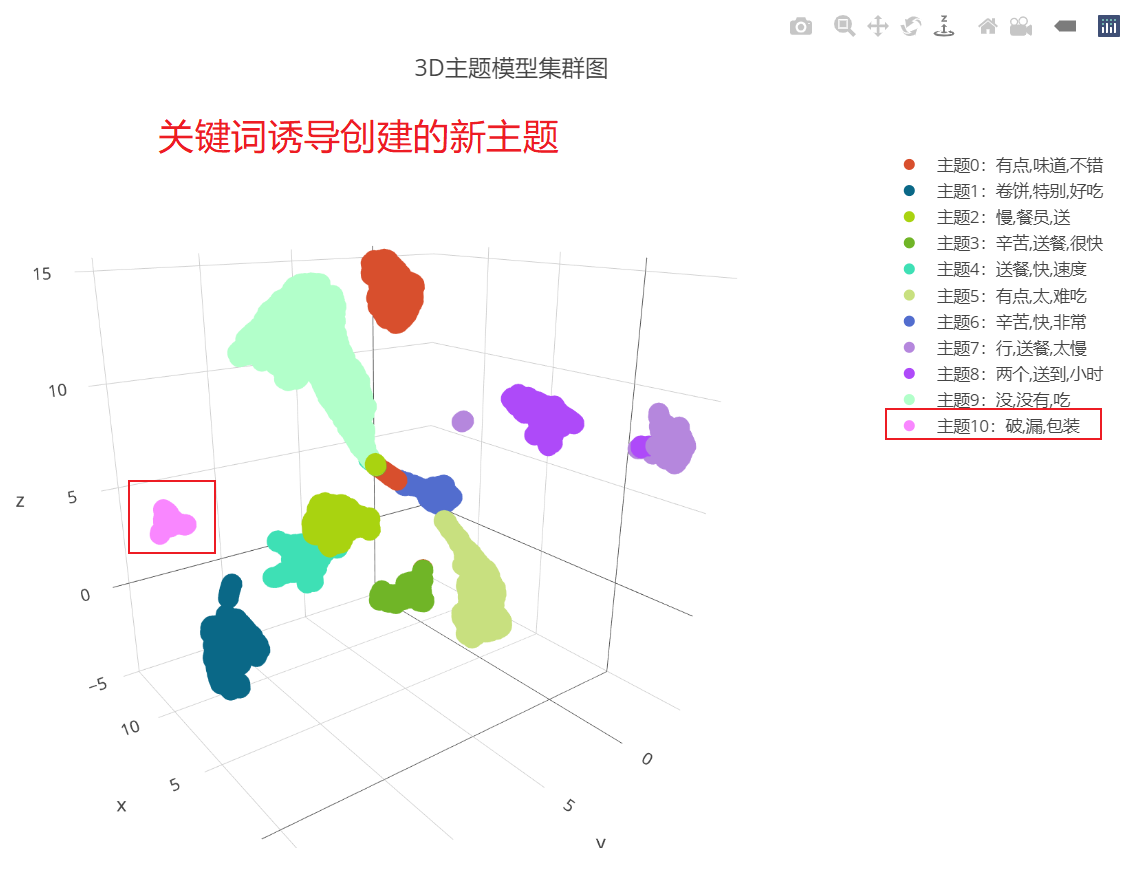Select the Pan tool in the modebar
1126x877 pixels.
coord(878,27)
